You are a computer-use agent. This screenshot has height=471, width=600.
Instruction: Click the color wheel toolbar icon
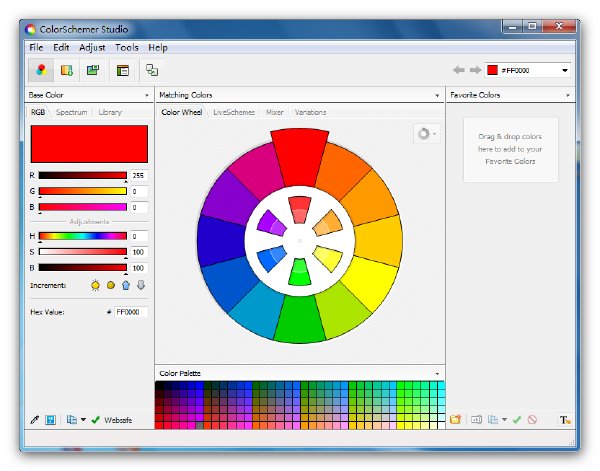pos(41,70)
